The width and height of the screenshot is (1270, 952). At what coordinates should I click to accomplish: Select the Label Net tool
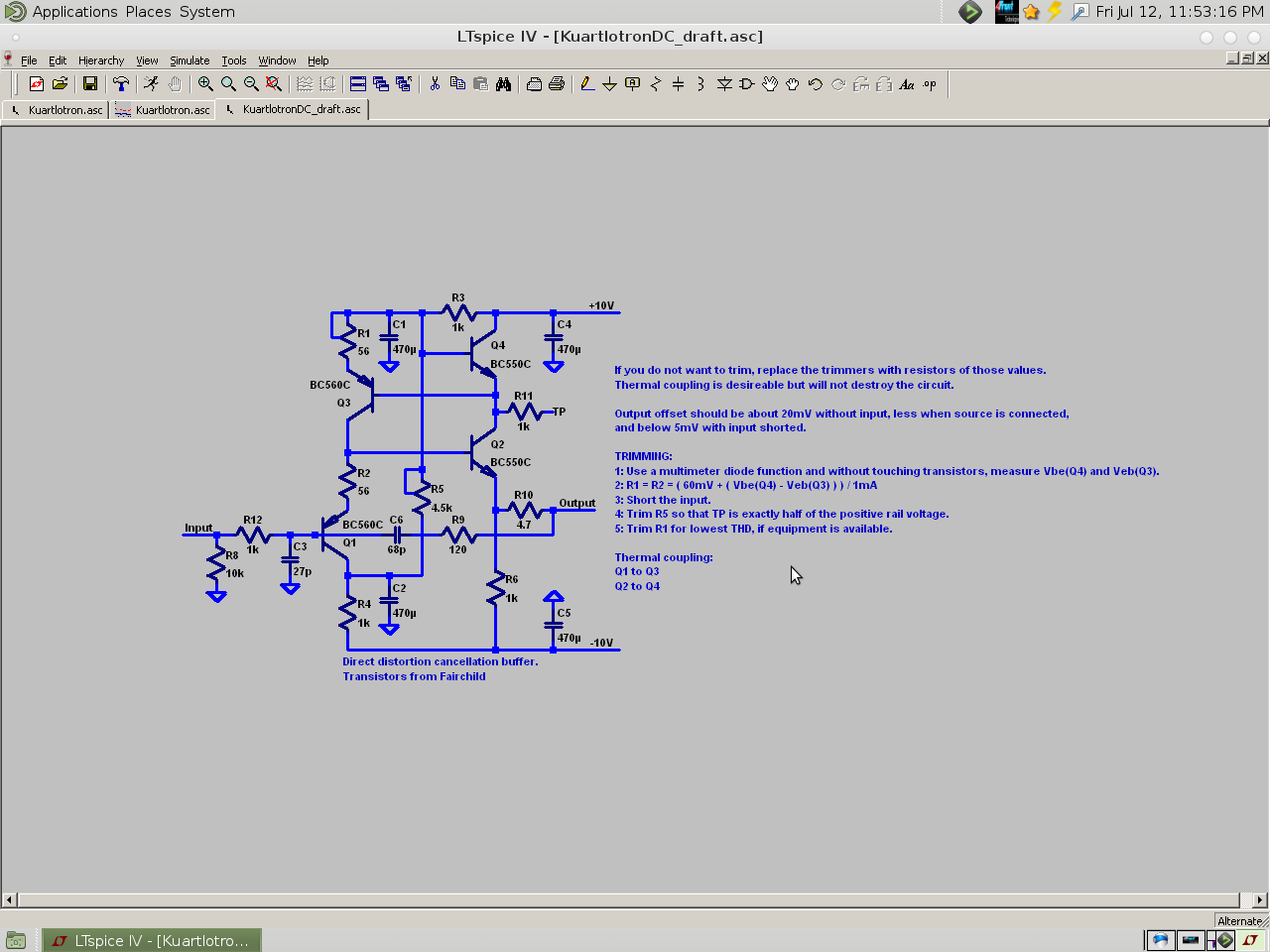pyautogui.click(x=633, y=84)
